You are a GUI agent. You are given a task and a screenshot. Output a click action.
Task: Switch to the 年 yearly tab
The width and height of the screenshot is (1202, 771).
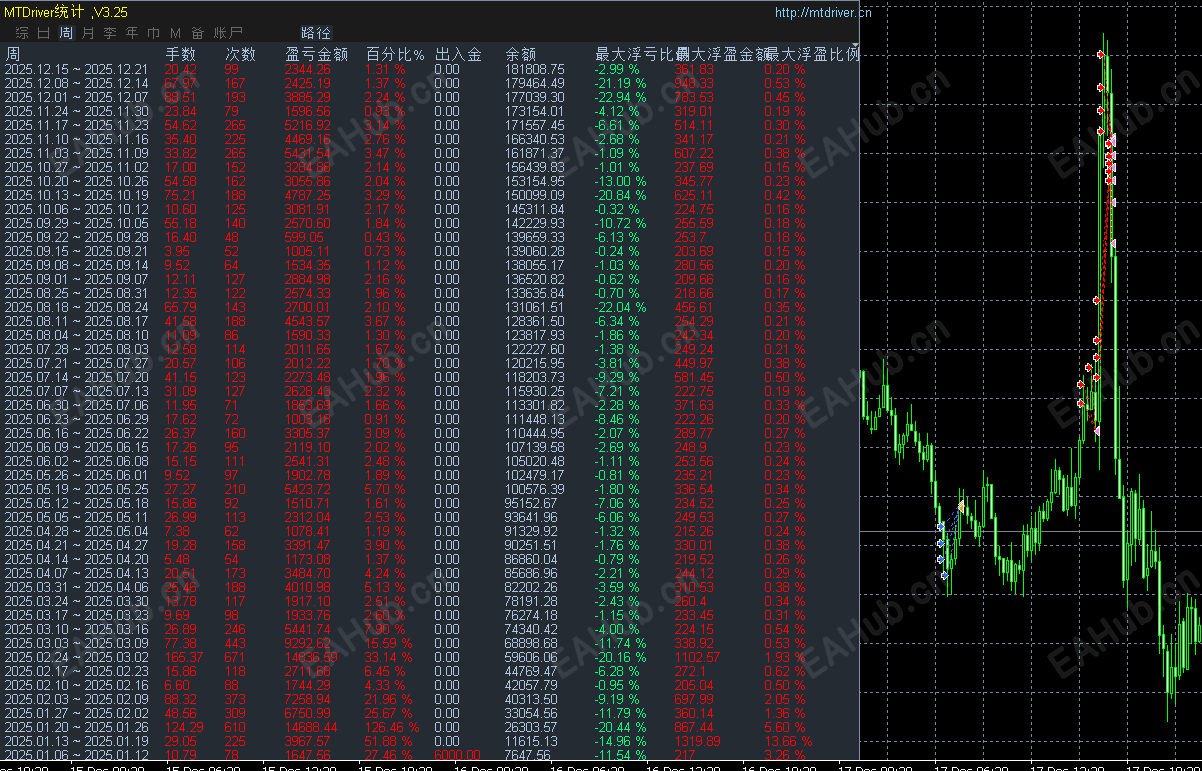coord(132,33)
